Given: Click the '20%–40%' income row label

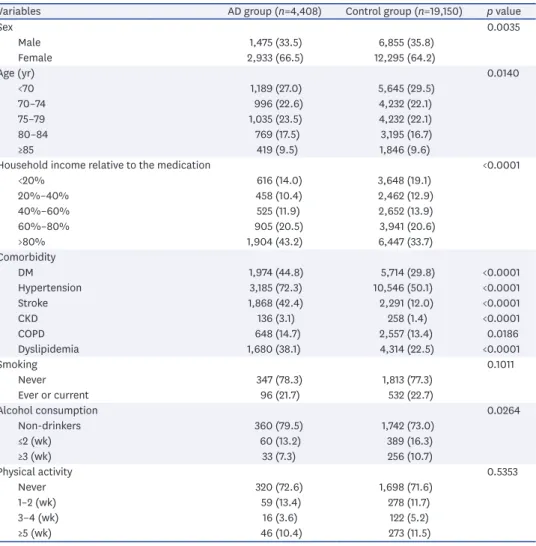Looking at the screenshot, I should (44, 196).
